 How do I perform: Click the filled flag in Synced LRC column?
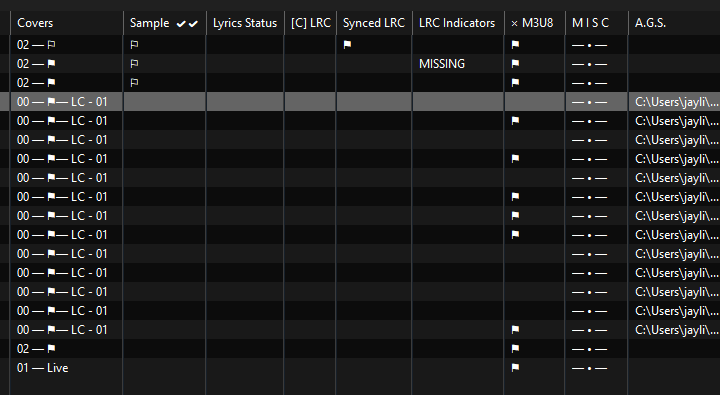point(347,45)
